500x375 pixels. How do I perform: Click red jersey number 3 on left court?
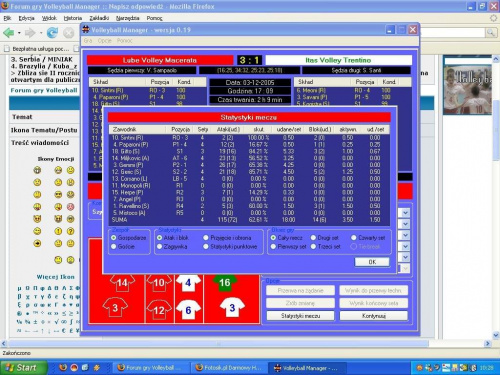(115, 307)
